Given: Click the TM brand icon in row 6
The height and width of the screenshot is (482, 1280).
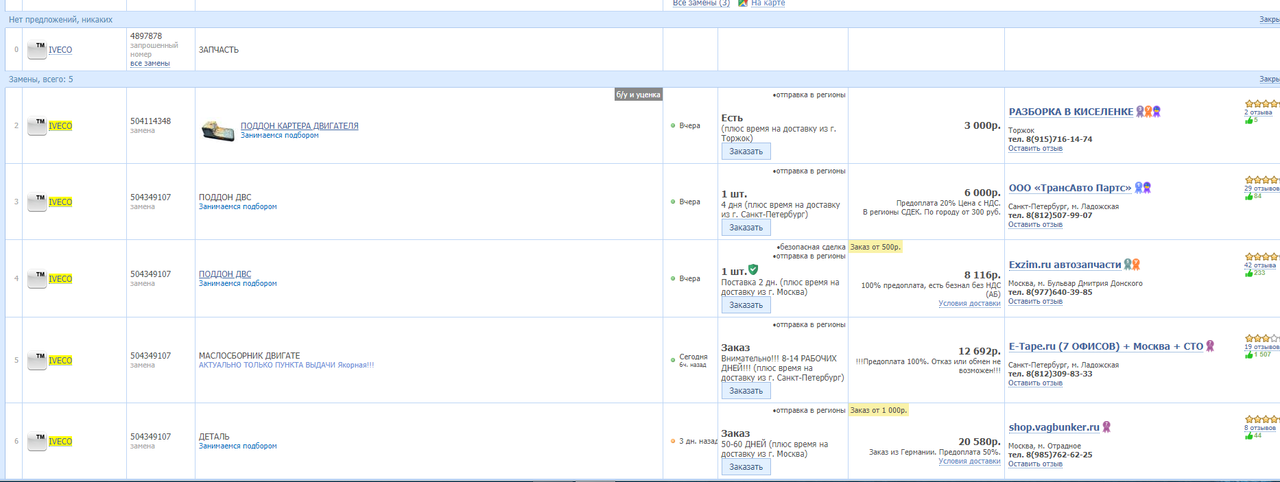Looking at the screenshot, I should click(x=37, y=441).
